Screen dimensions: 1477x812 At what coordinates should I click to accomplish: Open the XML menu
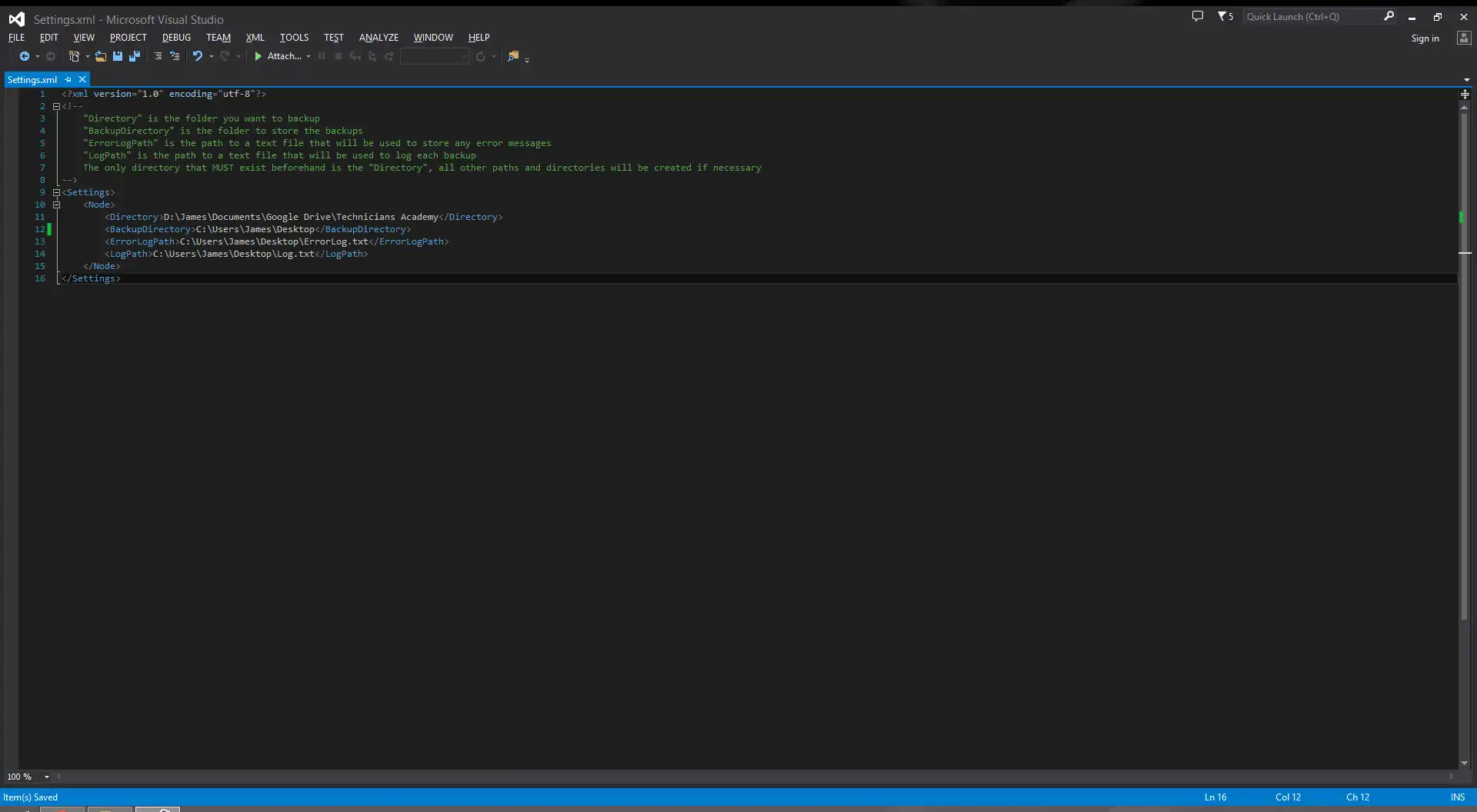point(255,37)
